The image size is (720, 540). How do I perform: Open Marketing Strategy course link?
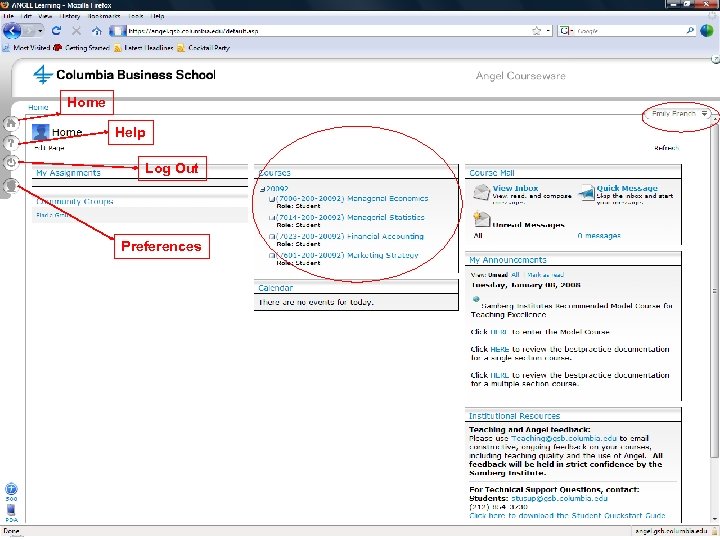coord(347,255)
